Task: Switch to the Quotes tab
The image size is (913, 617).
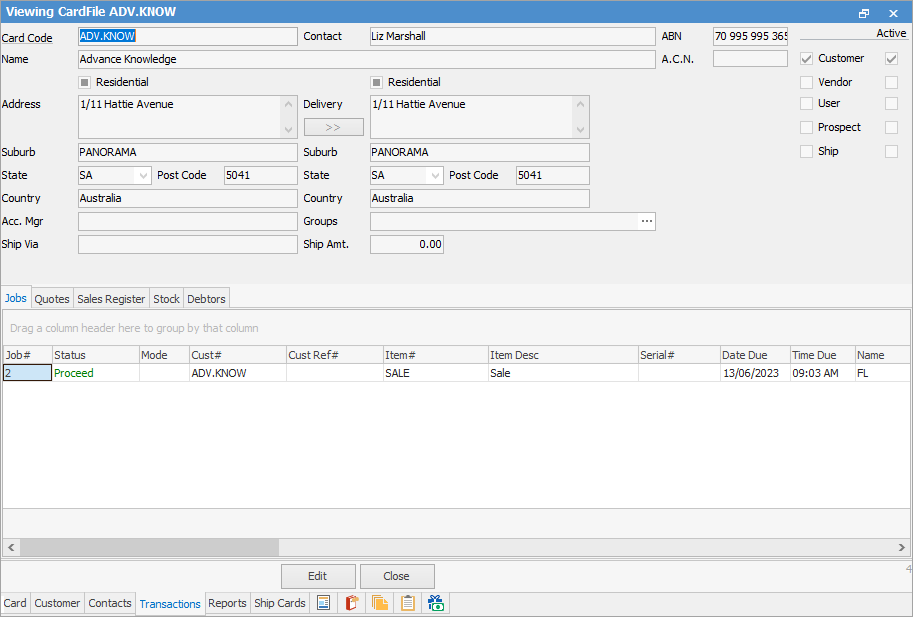Action: coord(52,299)
